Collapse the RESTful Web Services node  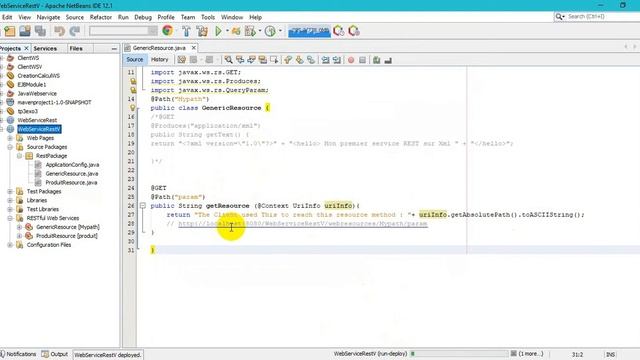10,218
